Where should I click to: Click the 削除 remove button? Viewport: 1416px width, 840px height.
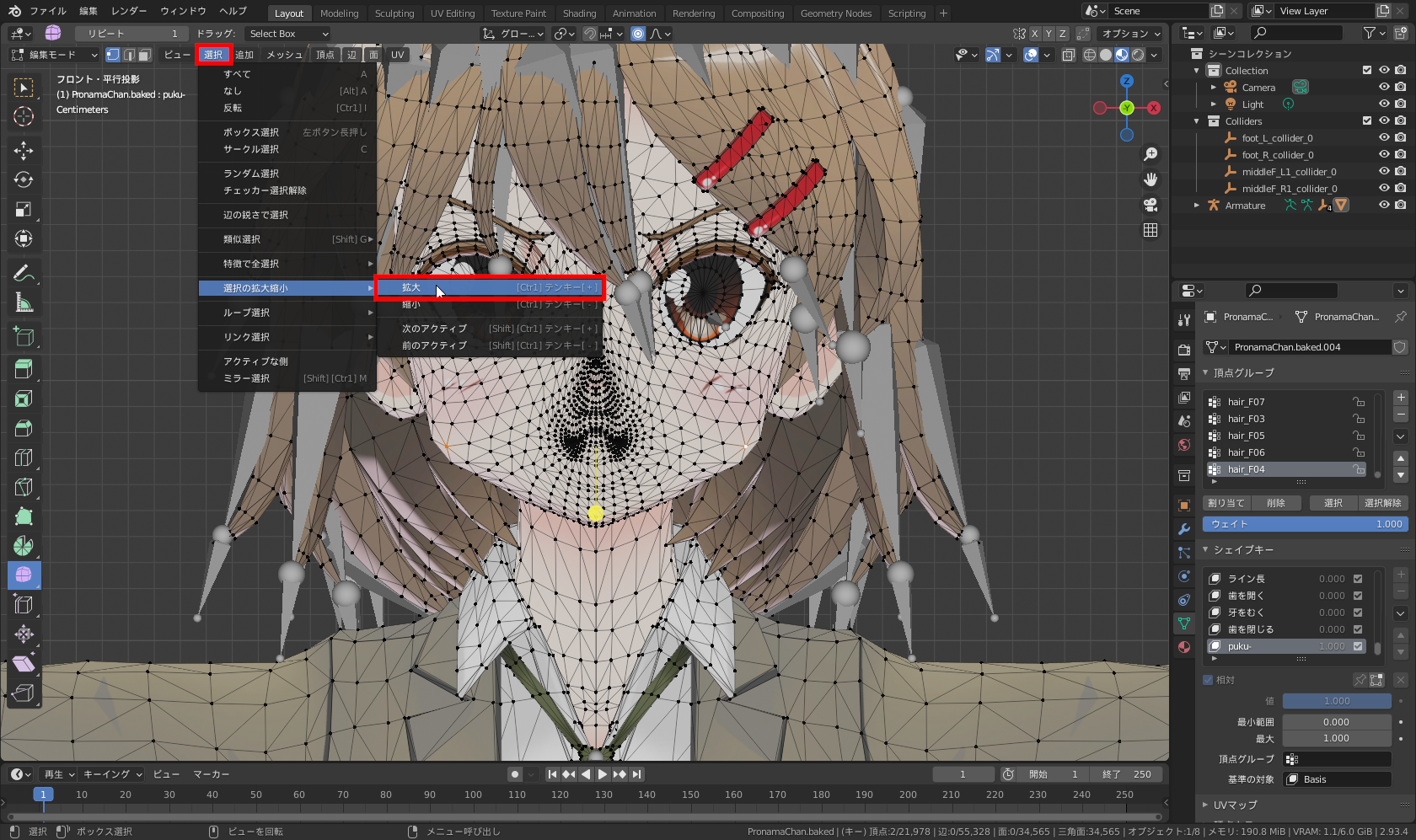1275,503
